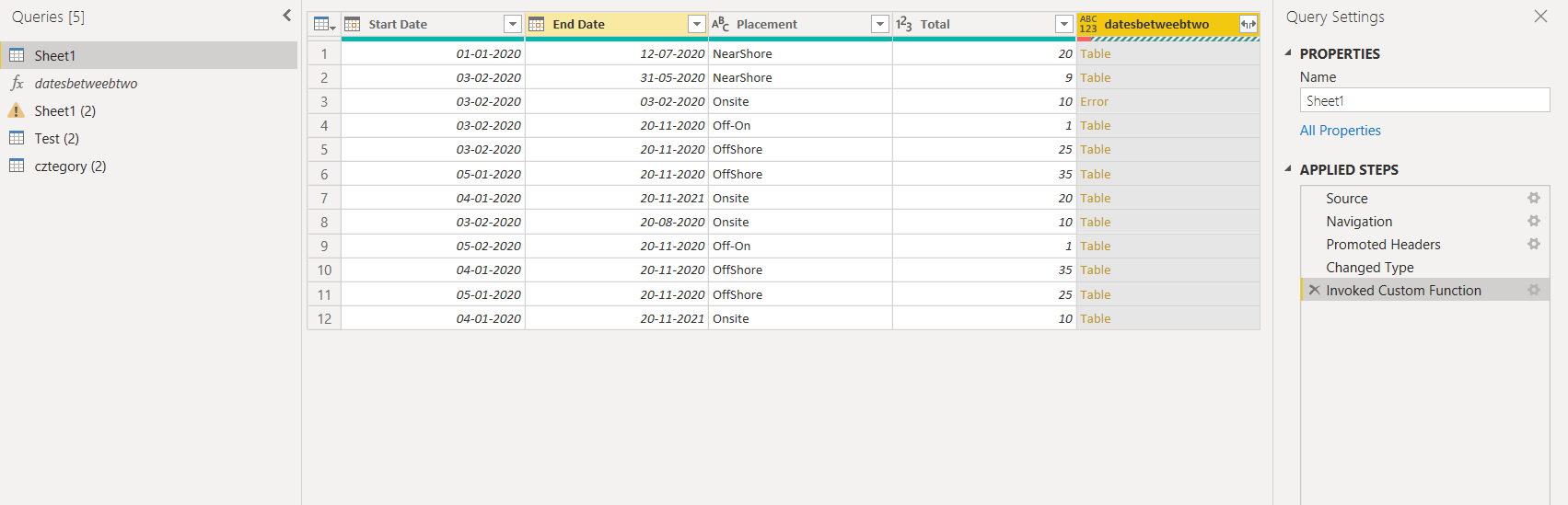Select the Invoked Custom Function step

[x=1424, y=290]
